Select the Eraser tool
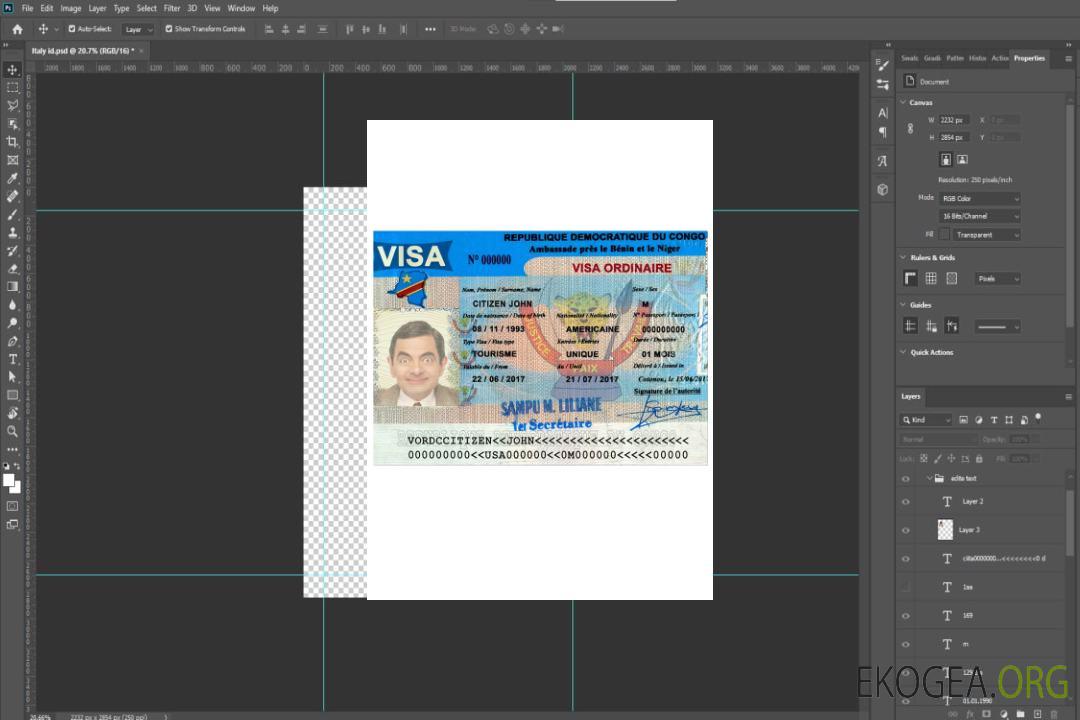 point(12,269)
